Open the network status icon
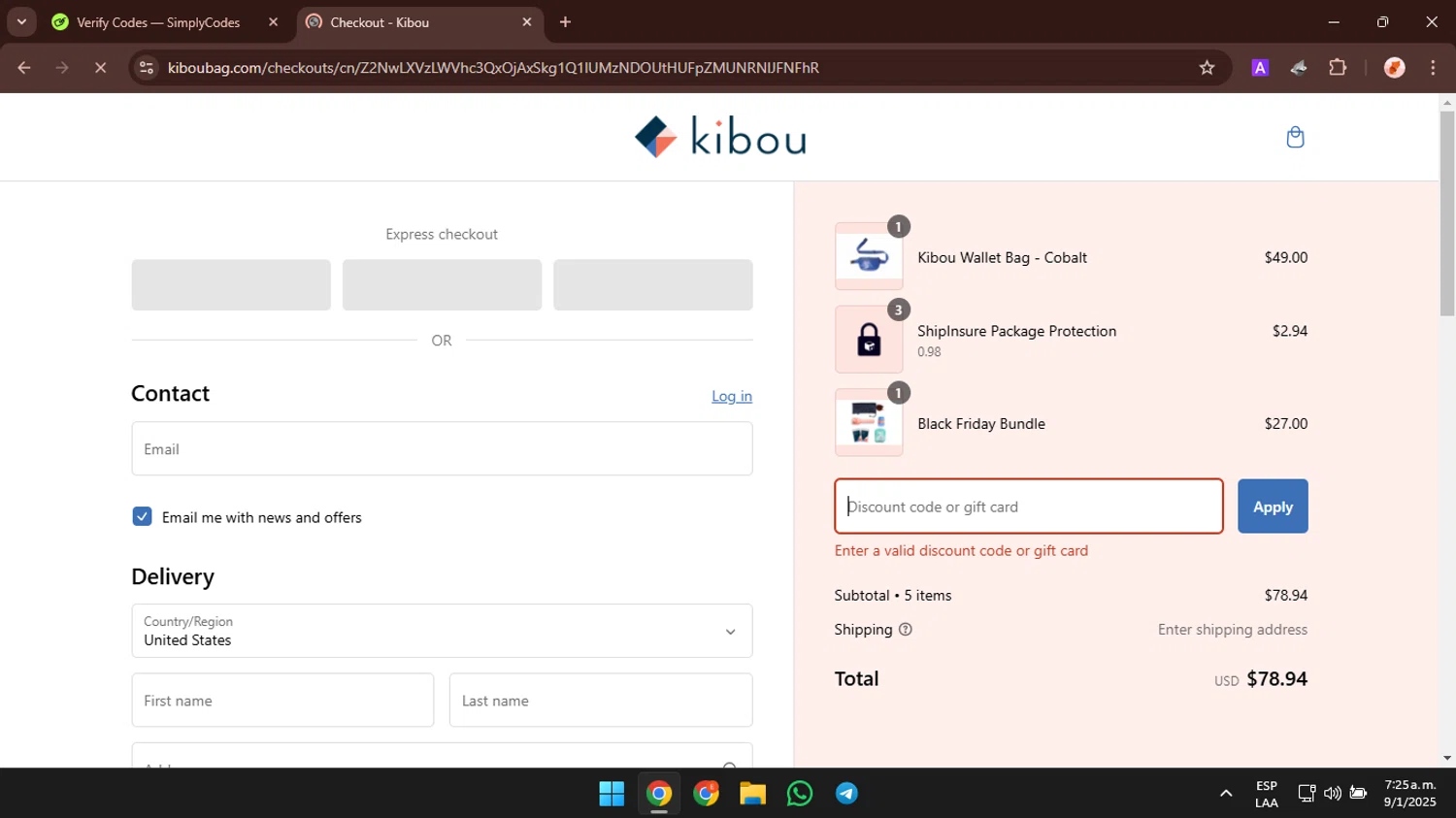This screenshot has height=818, width=1456. [1307, 794]
